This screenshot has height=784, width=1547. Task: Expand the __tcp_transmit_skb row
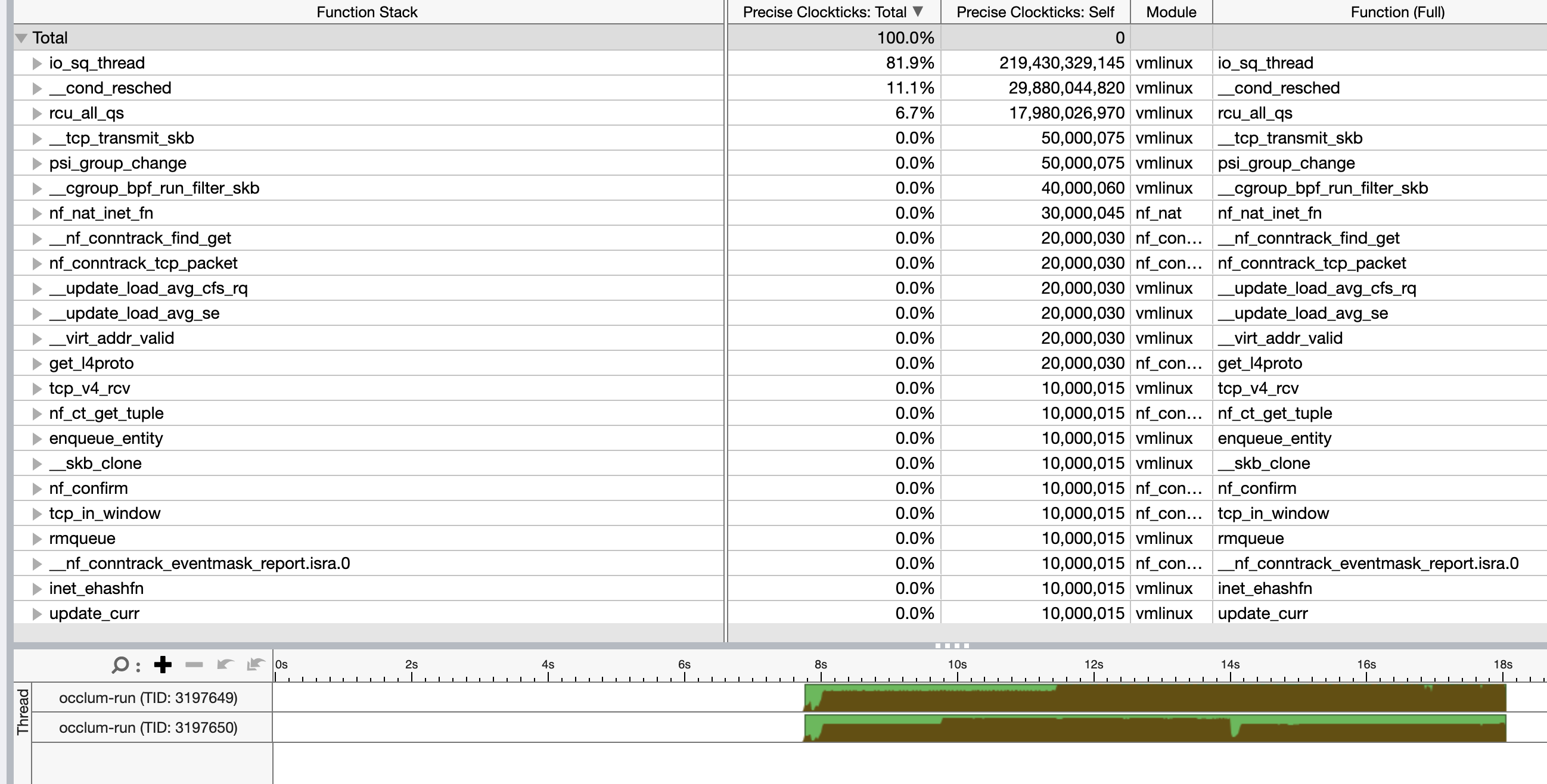[x=37, y=138]
